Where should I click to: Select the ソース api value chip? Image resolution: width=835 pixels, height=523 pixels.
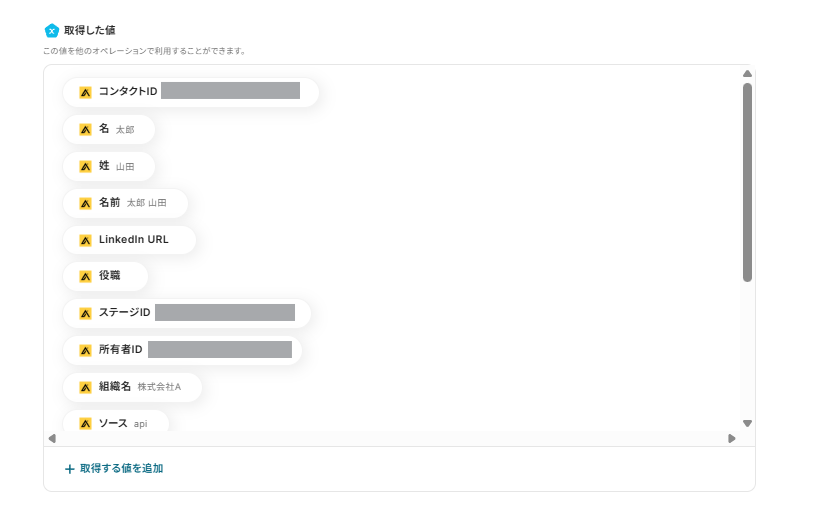point(115,423)
